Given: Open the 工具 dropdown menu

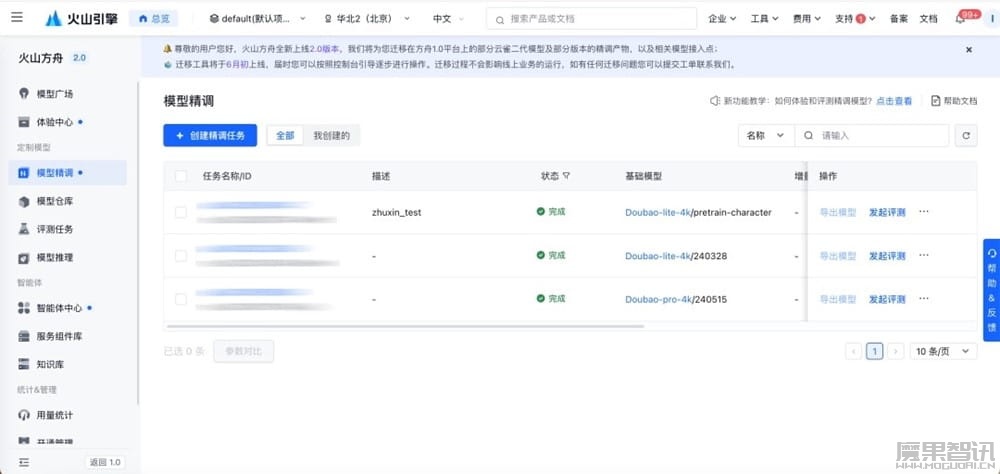Looking at the screenshot, I should (x=764, y=19).
